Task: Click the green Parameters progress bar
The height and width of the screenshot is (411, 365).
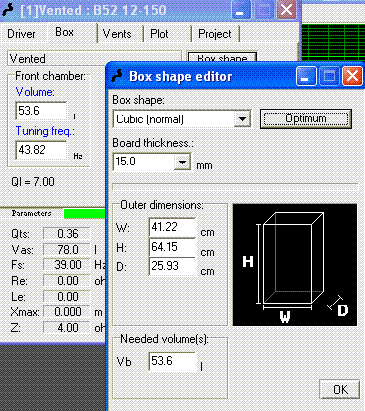Action: click(85, 213)
